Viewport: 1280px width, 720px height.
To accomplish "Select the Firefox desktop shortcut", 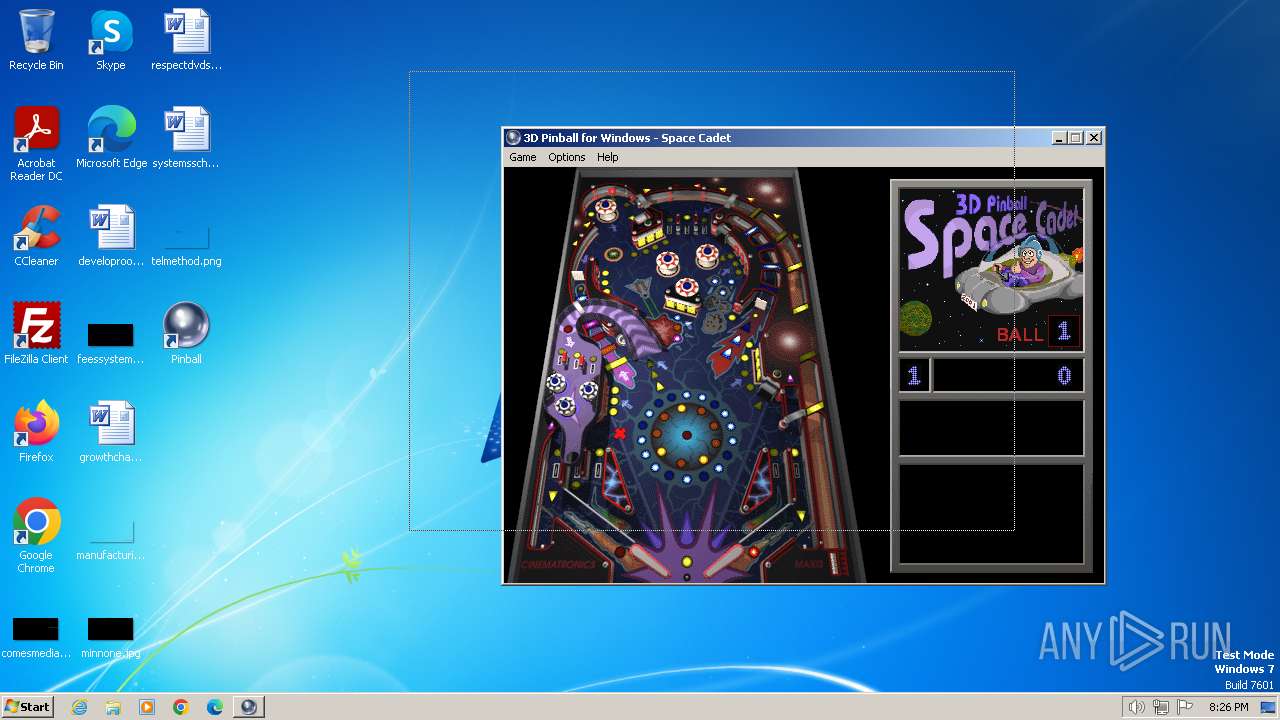I will point(36,432).
